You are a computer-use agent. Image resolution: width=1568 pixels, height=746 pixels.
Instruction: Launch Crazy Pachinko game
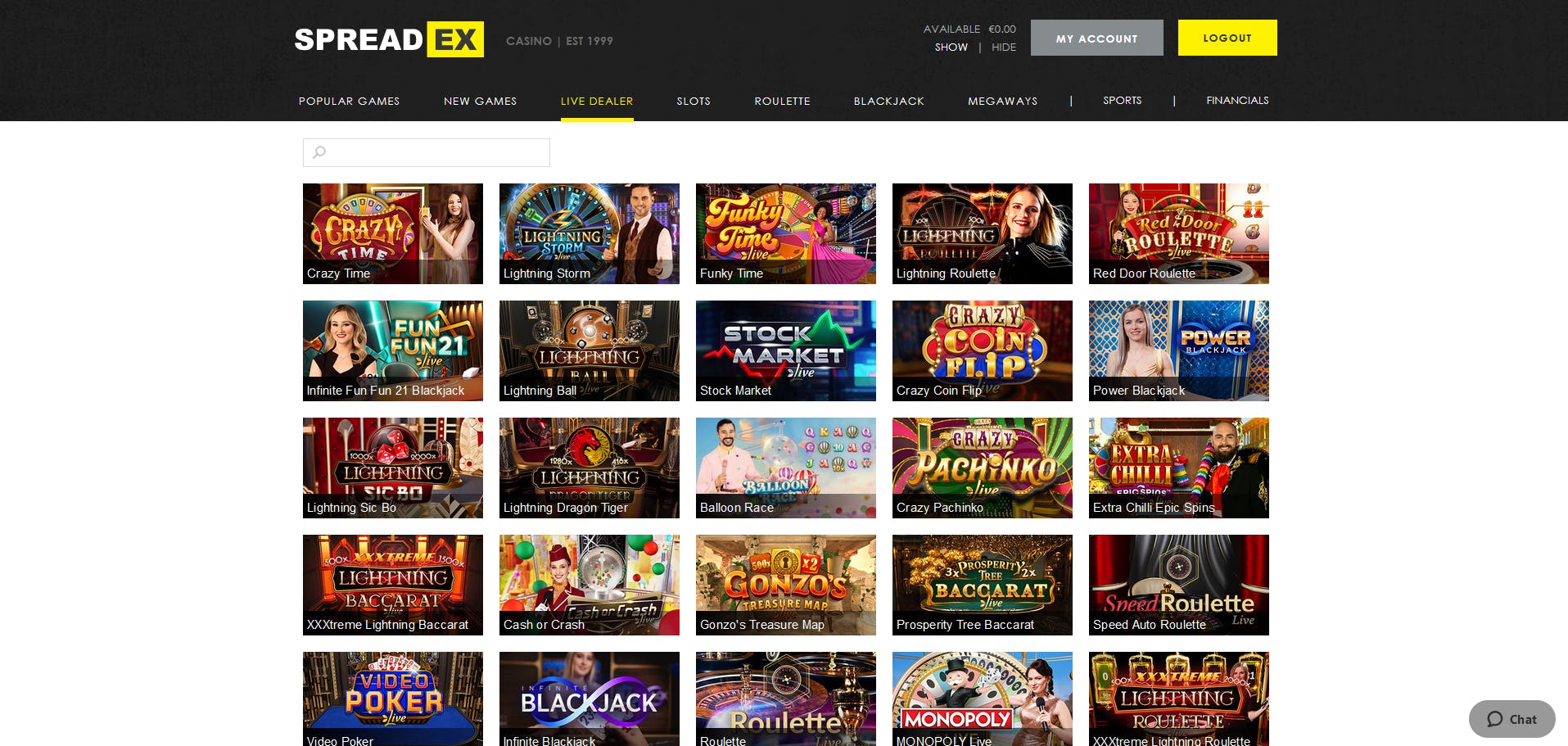click(x=983, y=468)
